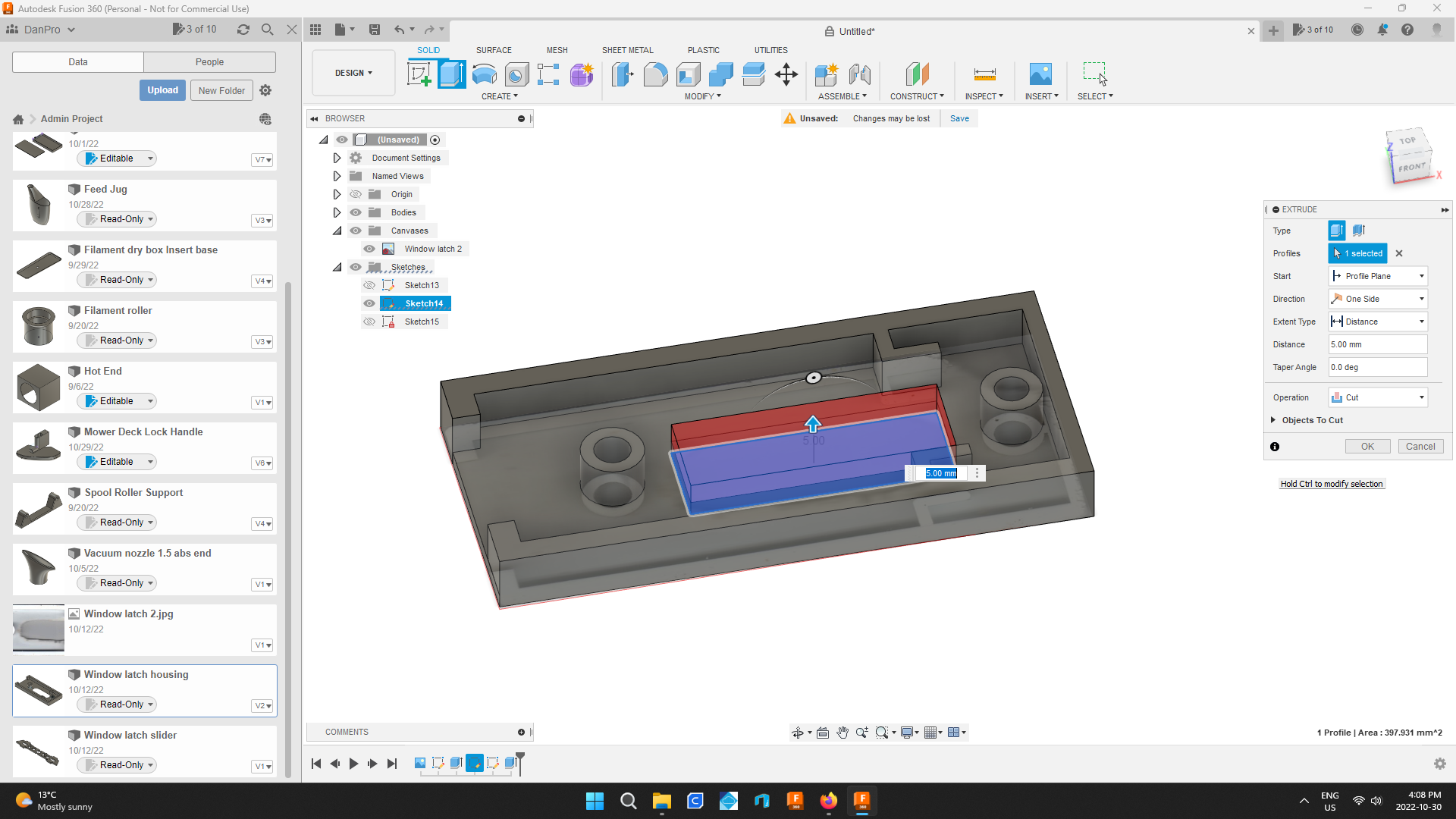The height and width of the screenshot is (819, 1456).
Task: Open the Create Form tool
Action: click(x=582, y=74)
